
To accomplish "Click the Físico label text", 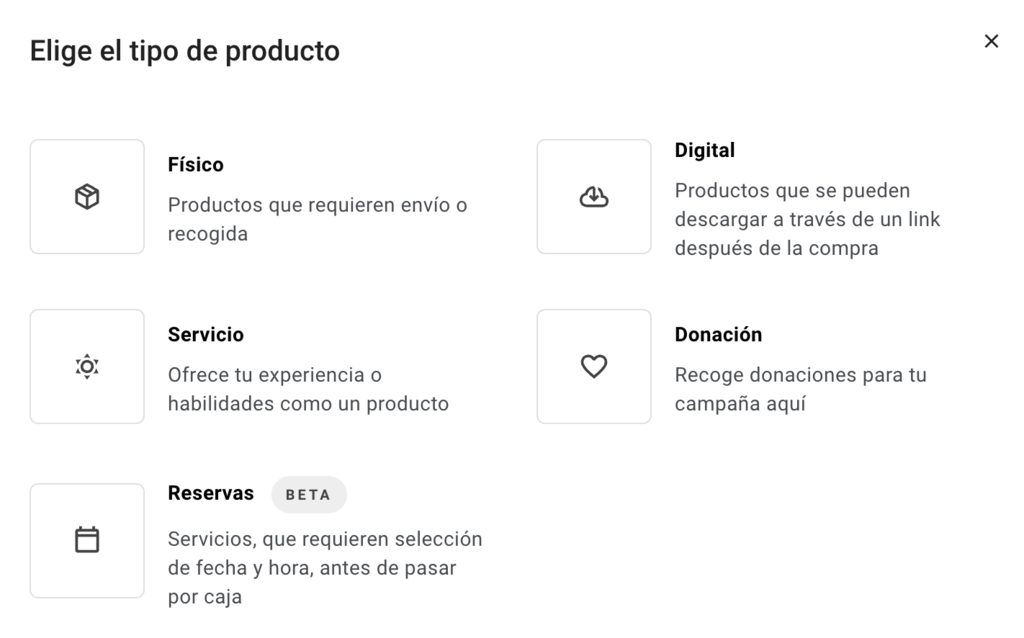I will 196,164.
